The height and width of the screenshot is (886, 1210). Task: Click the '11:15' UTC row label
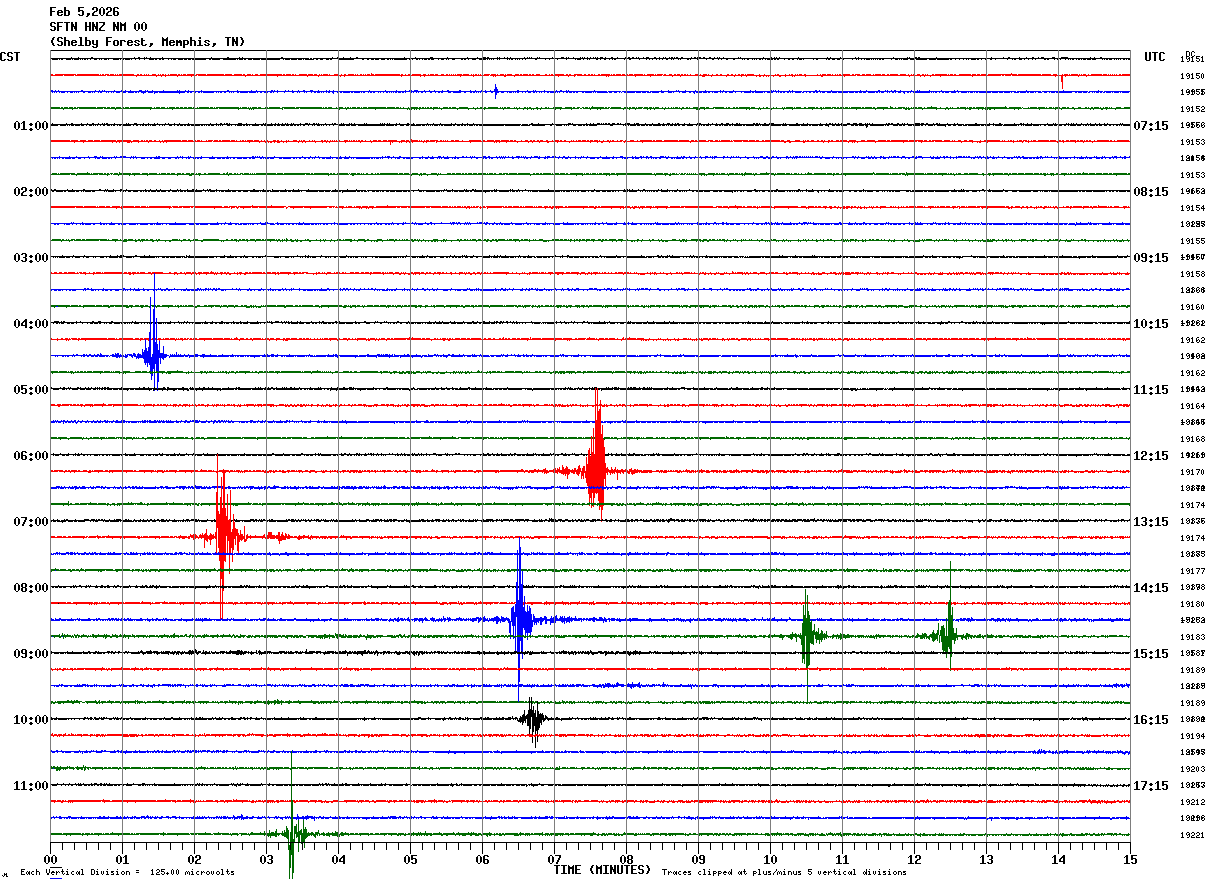[1151, 390]
